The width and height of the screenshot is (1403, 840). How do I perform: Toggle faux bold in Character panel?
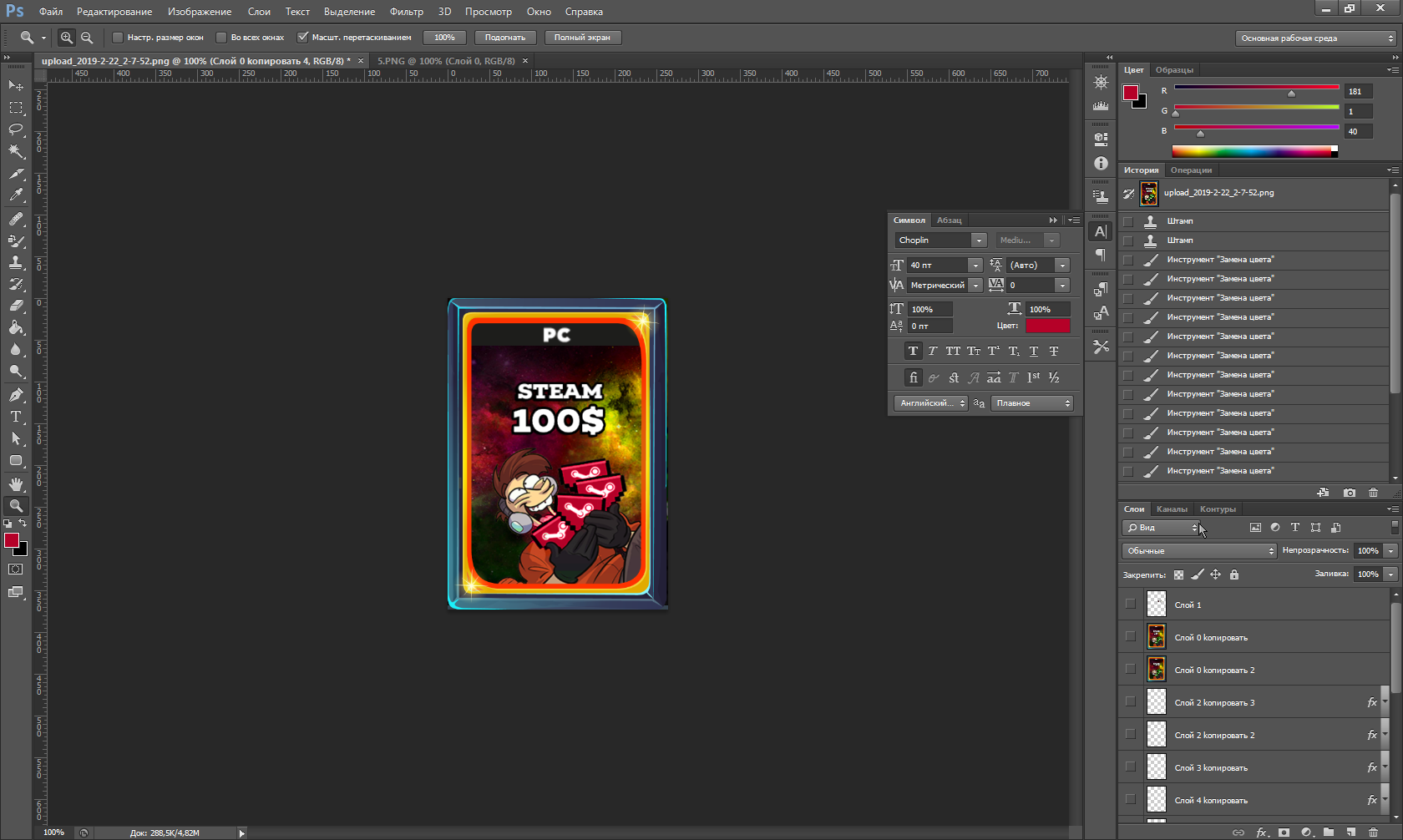point(913,352)
